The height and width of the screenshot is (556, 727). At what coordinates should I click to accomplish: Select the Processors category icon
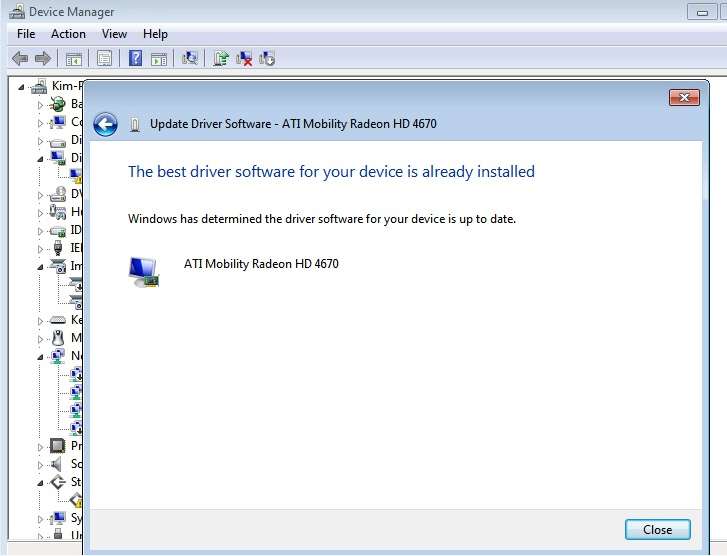tap(57, 446)
